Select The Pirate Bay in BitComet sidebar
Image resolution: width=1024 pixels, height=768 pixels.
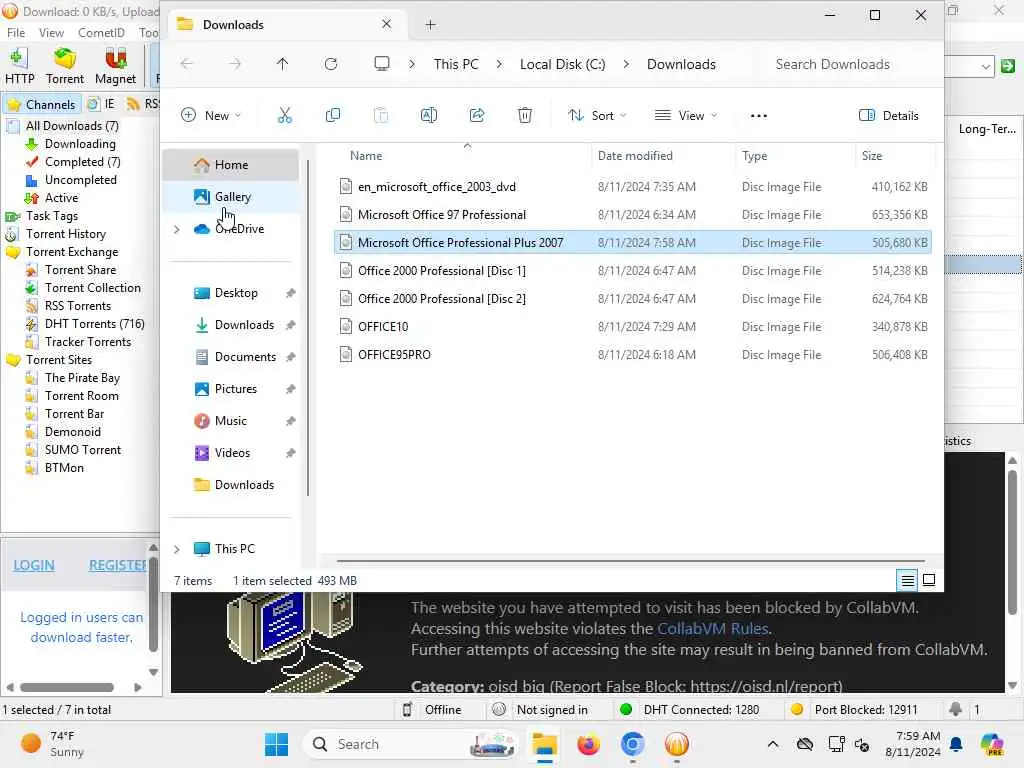82,378
